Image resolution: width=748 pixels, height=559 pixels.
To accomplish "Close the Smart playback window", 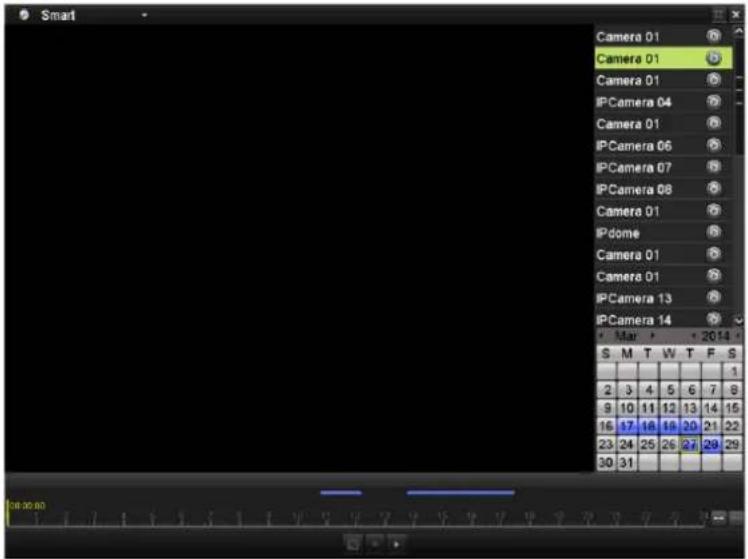I will (x=736, y=15).
